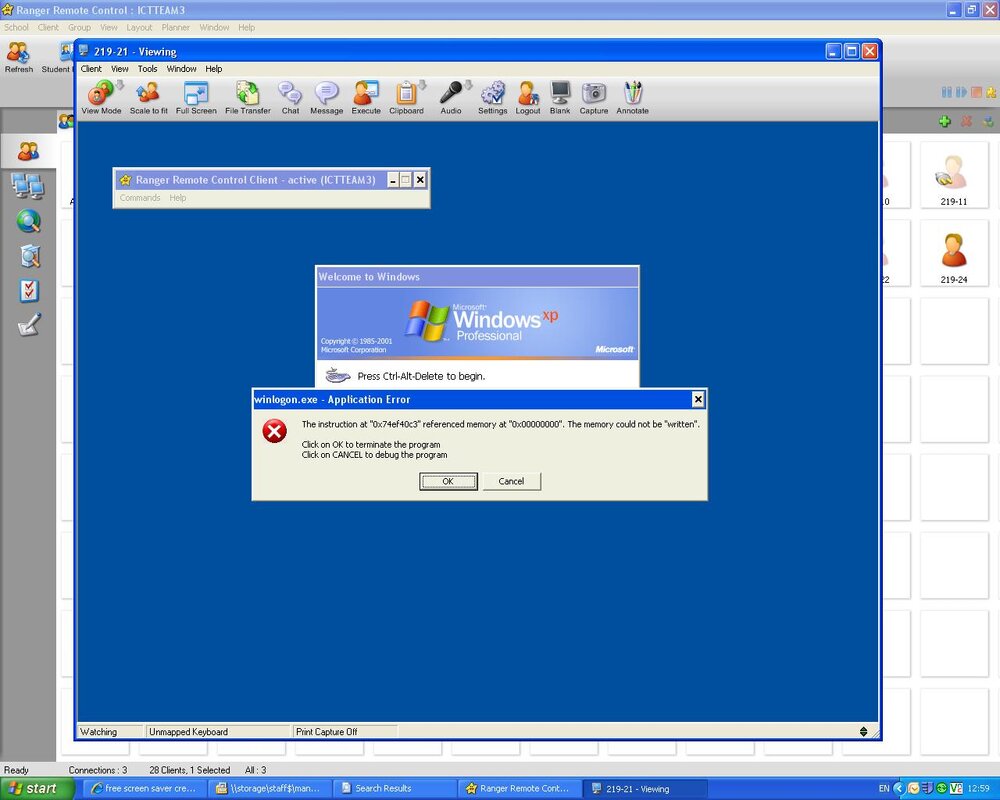The width and height of the screenshot is (1000, 800).
Task: Open Help menu in remote client window
Action: pos(178,198)
